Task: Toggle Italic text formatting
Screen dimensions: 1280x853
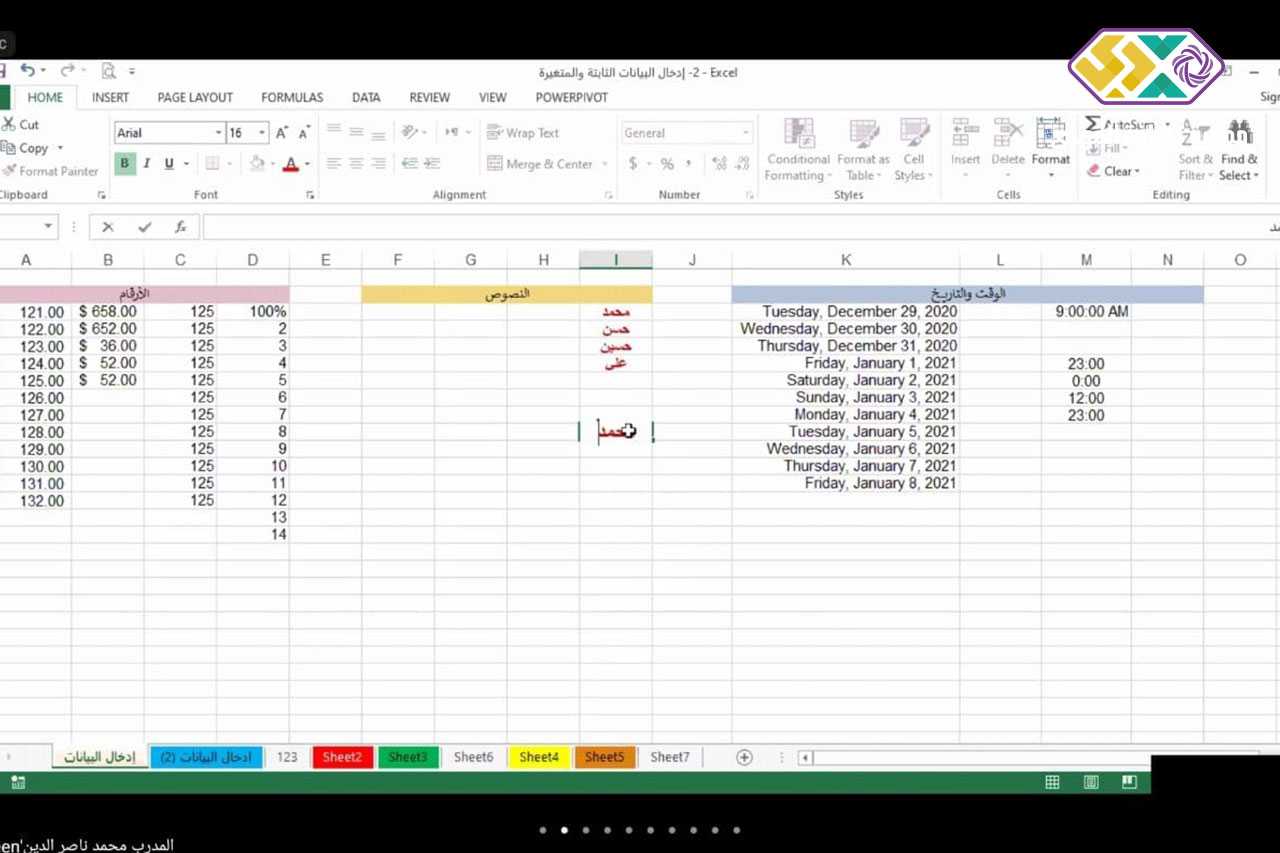Action: pos(147,164)
